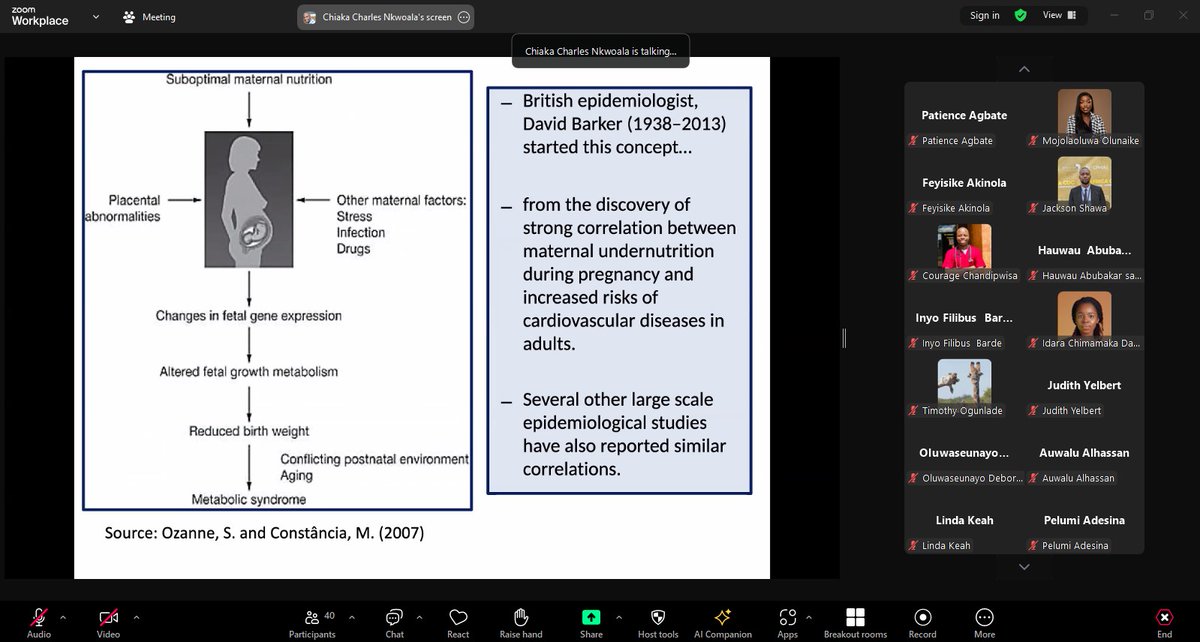Open the React emoji menu
1200x642 pixels.
click(x=458, y=622)
